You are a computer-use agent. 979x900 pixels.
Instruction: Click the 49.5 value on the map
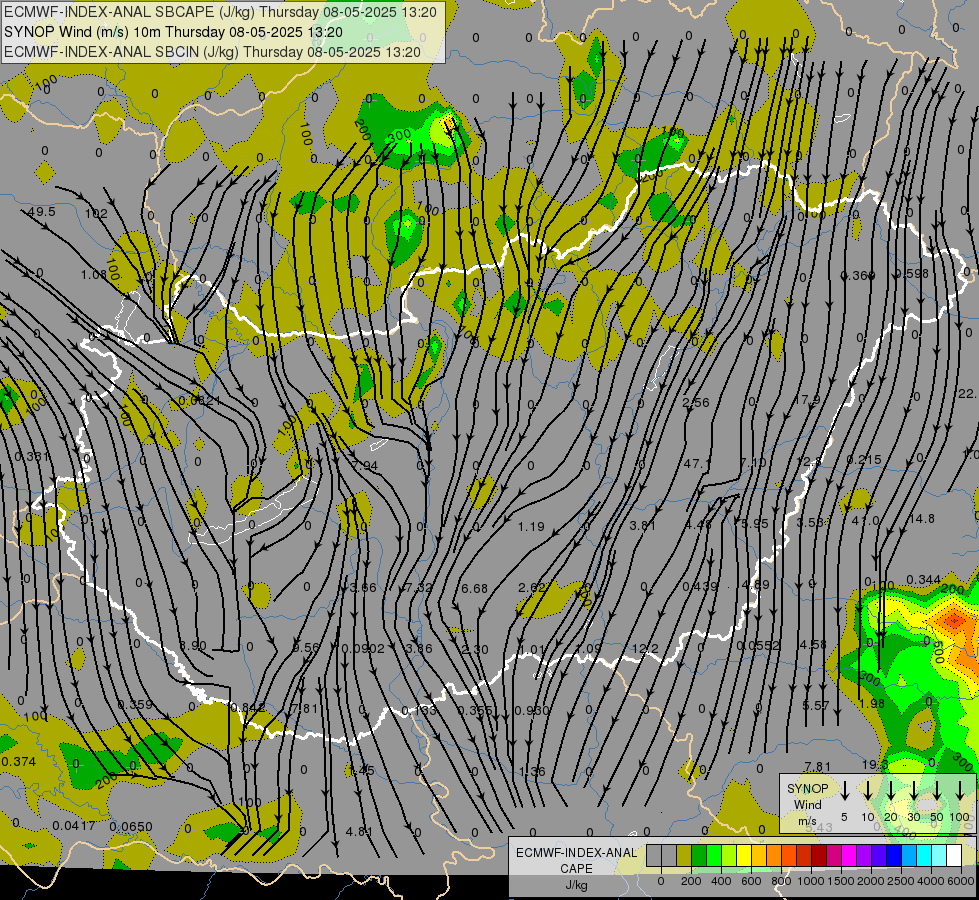pyautogui.click(x=42, y=212)
